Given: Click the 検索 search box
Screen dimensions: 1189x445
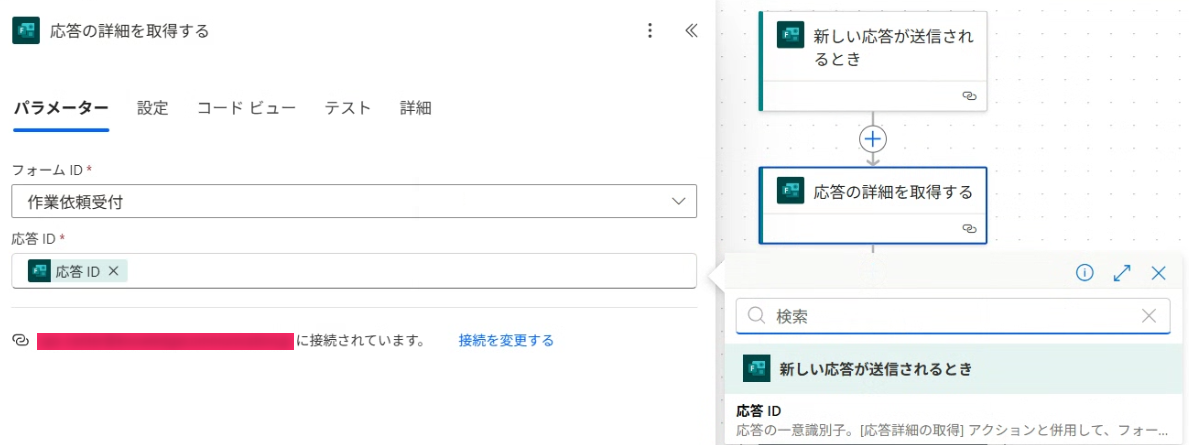Looking at the screenshot, I should pyautogui.click(x=953, y=316).
